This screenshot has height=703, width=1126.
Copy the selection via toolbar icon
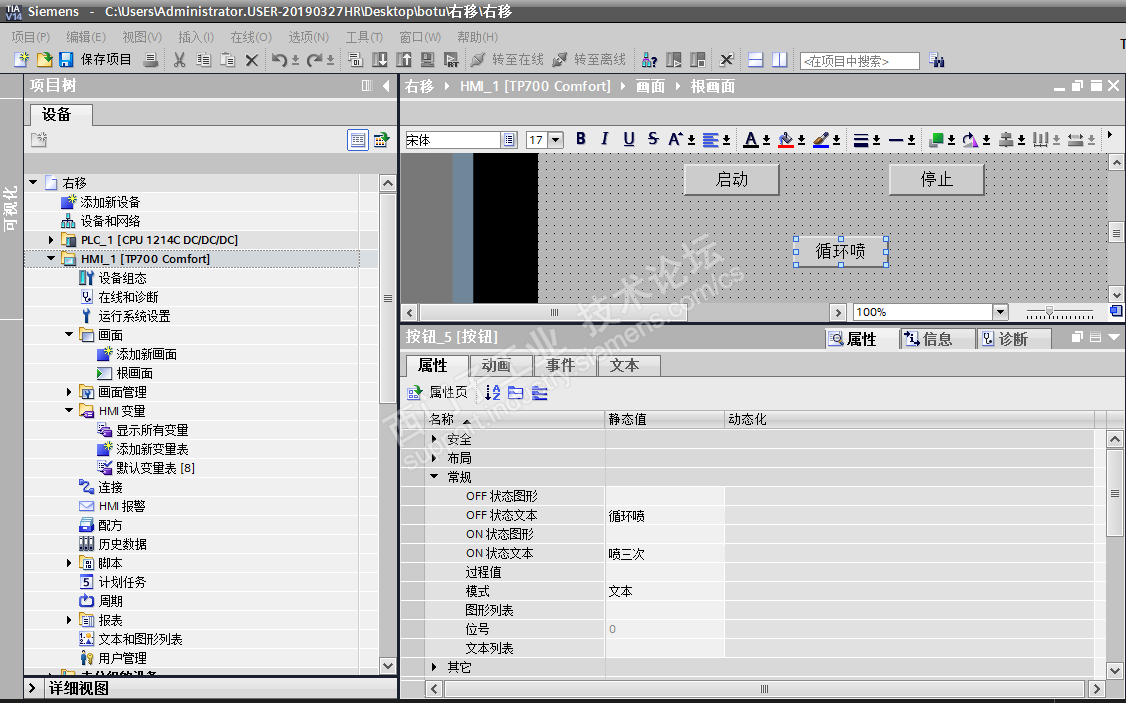(x=204, y=60)
